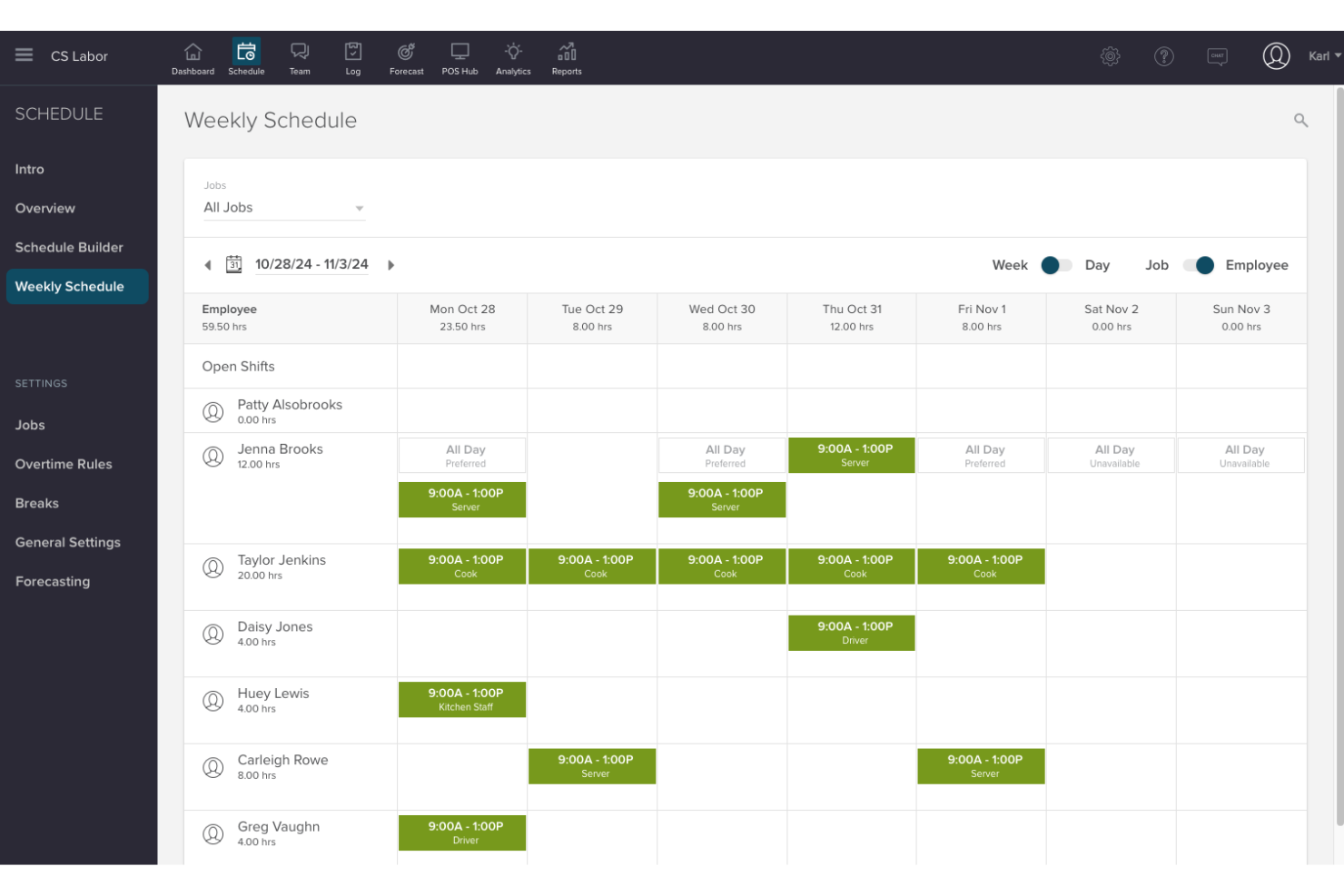Image resolution: width=1344 pixels, height=896 pixels.
Task: View the Log panel
Action: coord(352,56)
